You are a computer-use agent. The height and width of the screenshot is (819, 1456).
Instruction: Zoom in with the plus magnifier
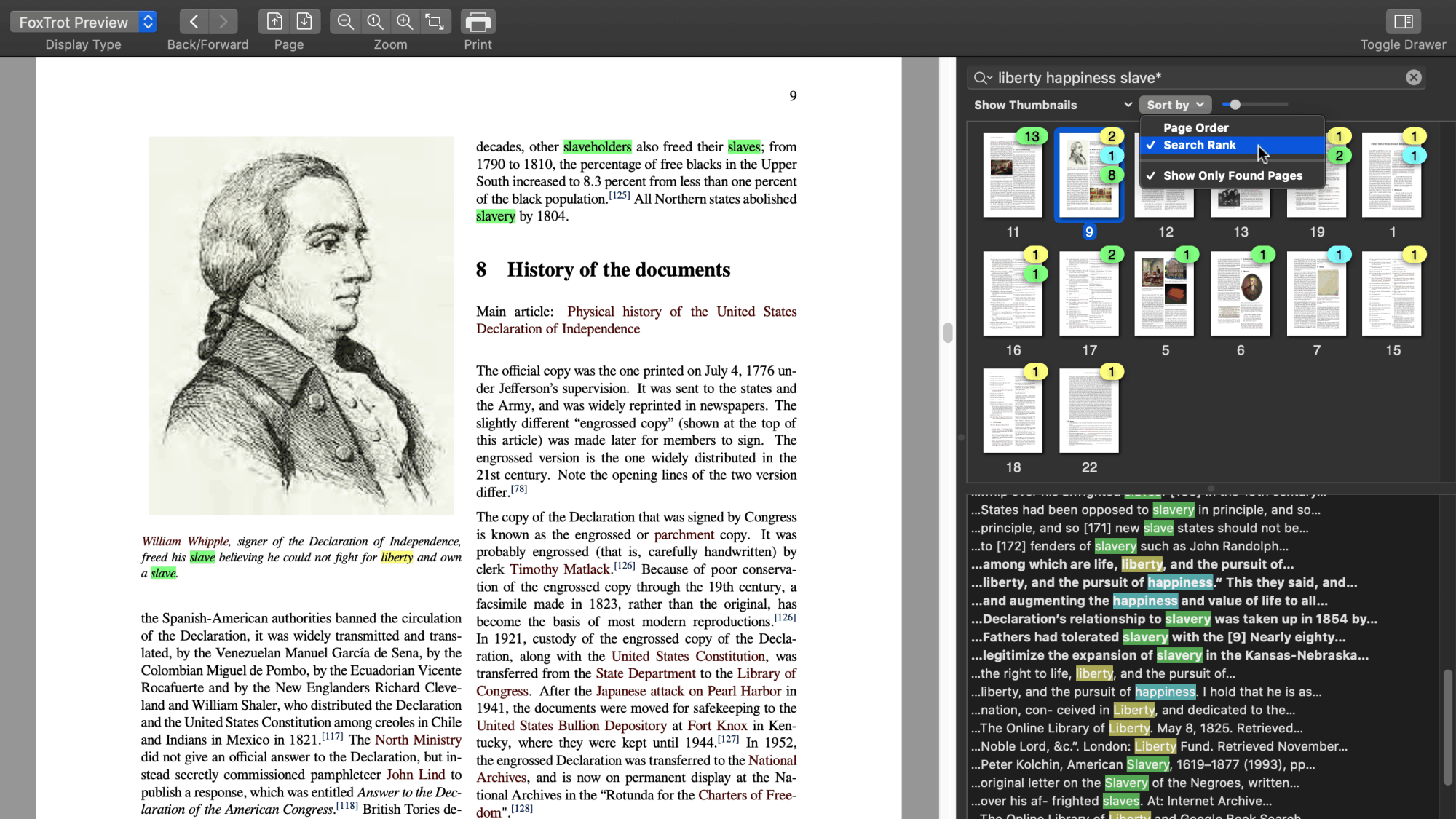pos(405,22)
